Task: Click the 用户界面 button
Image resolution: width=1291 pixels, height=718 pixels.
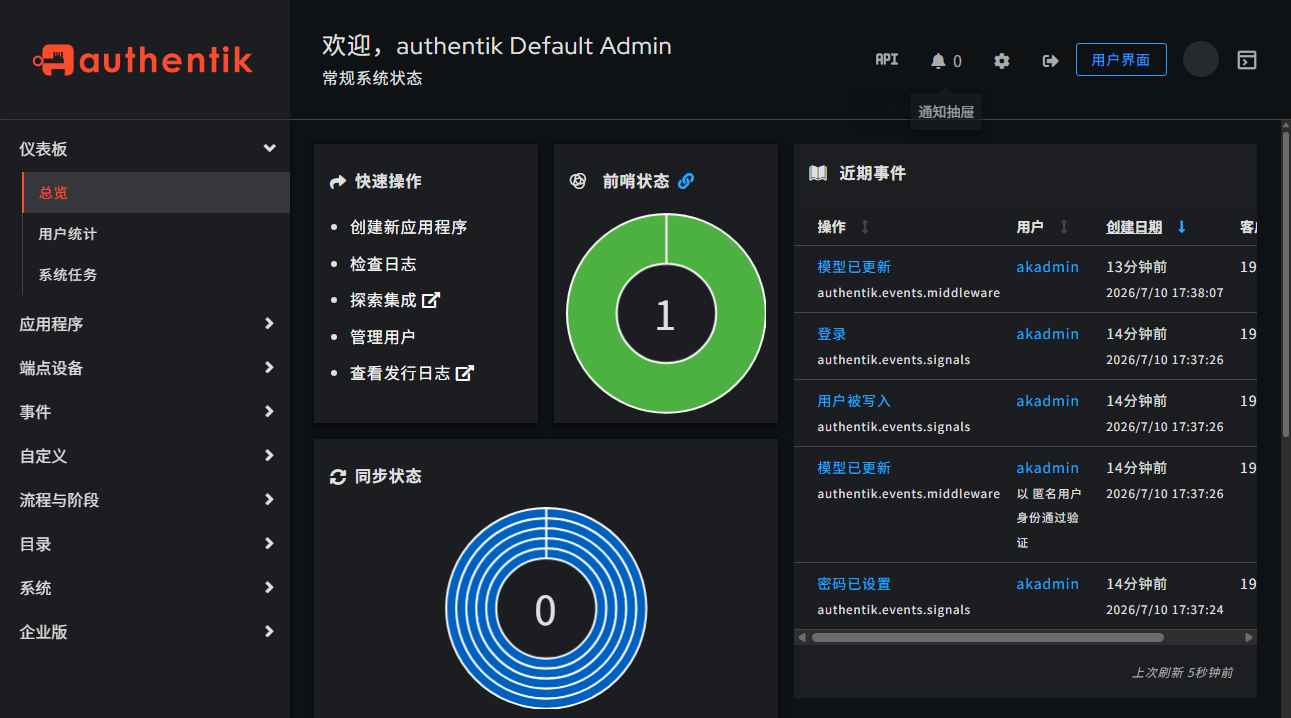Action: pyautogui.click(x=1121, y=60)
